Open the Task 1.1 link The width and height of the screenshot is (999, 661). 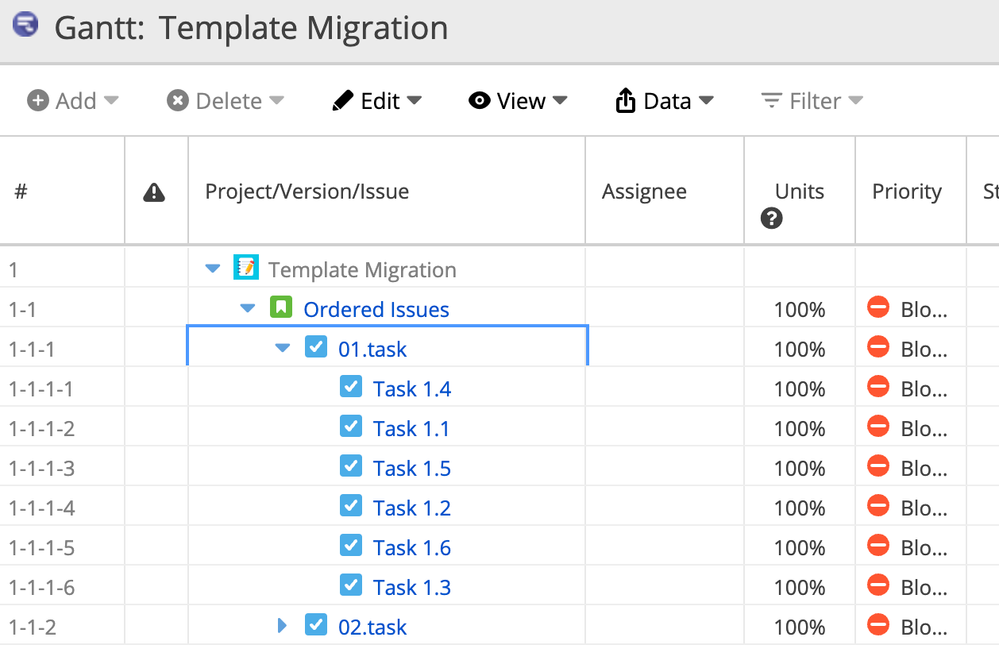click(x=411, y=428)
